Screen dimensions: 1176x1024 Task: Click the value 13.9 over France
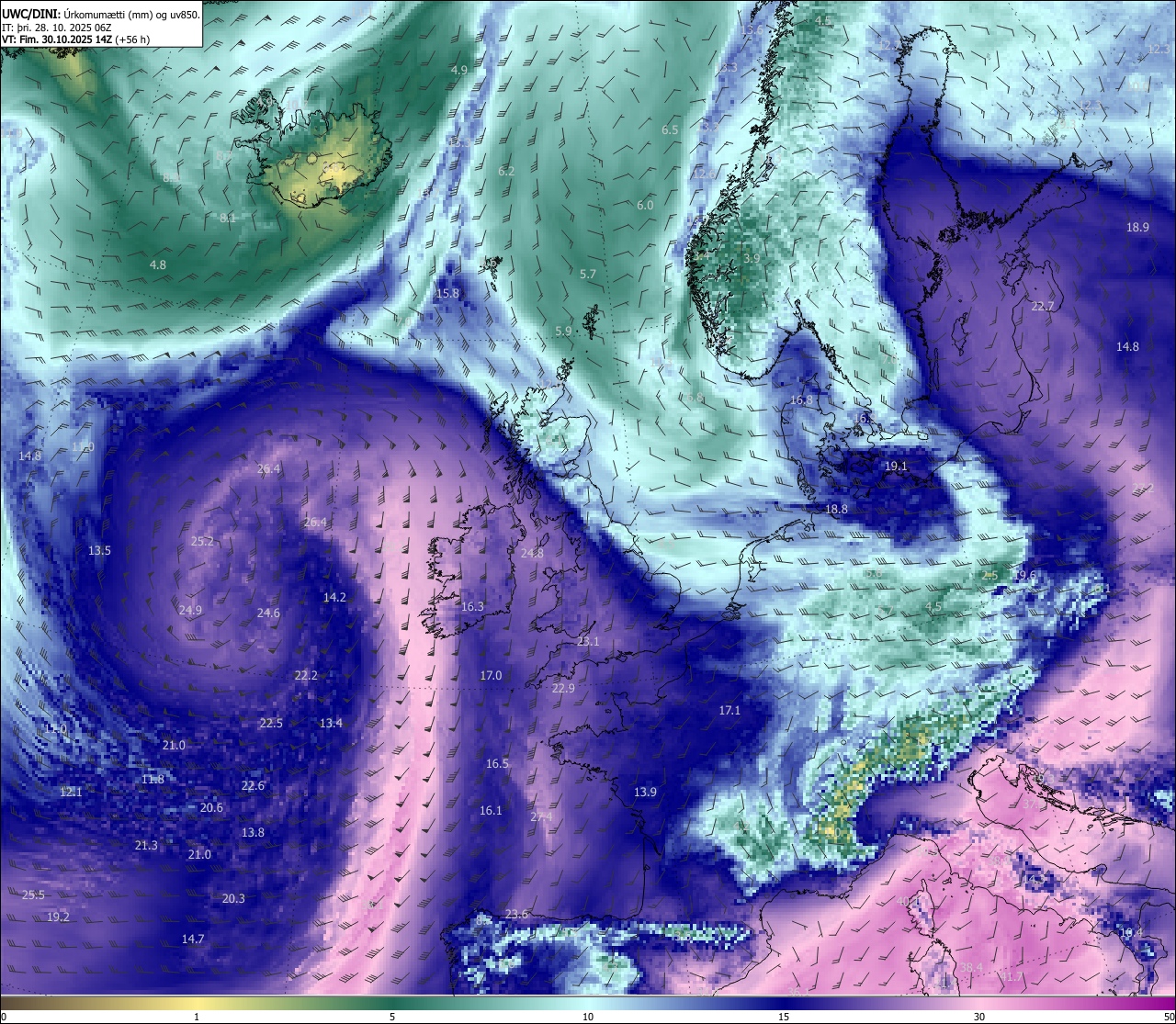click(645, 792)
